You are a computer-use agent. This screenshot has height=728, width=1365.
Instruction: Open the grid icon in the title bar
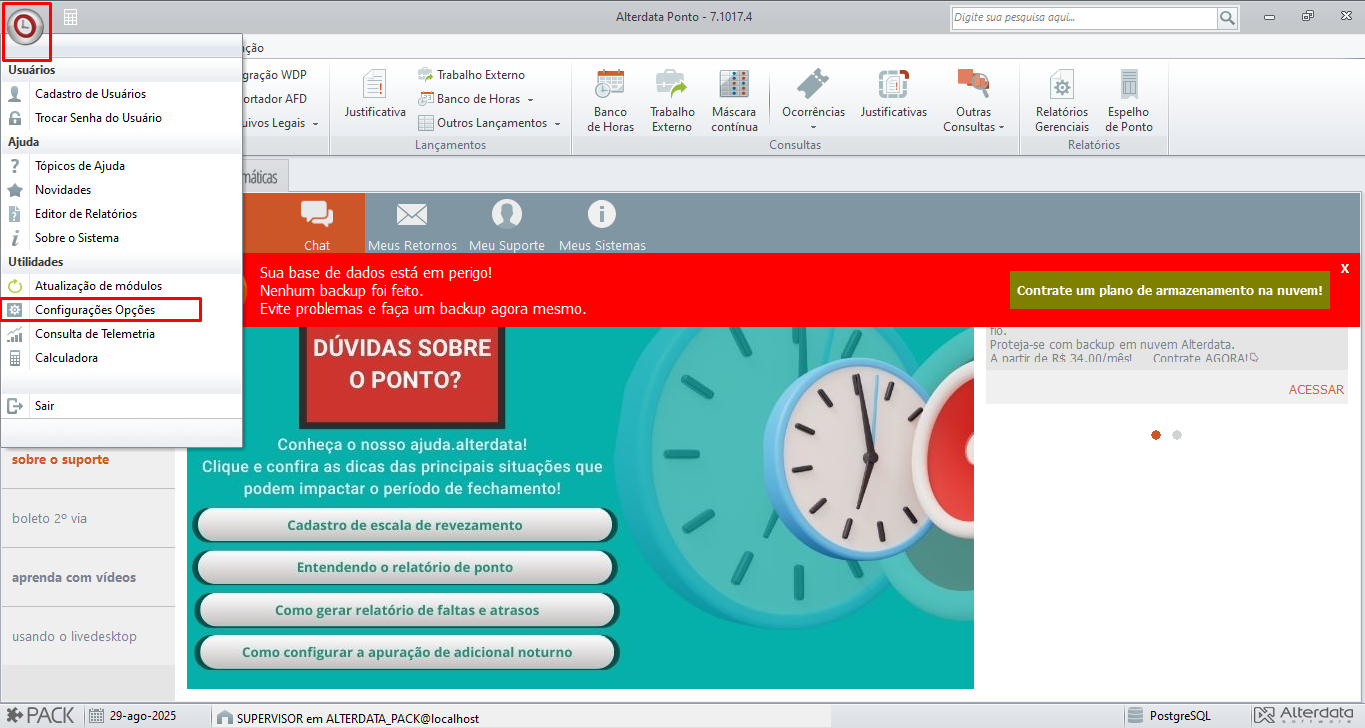70,17
